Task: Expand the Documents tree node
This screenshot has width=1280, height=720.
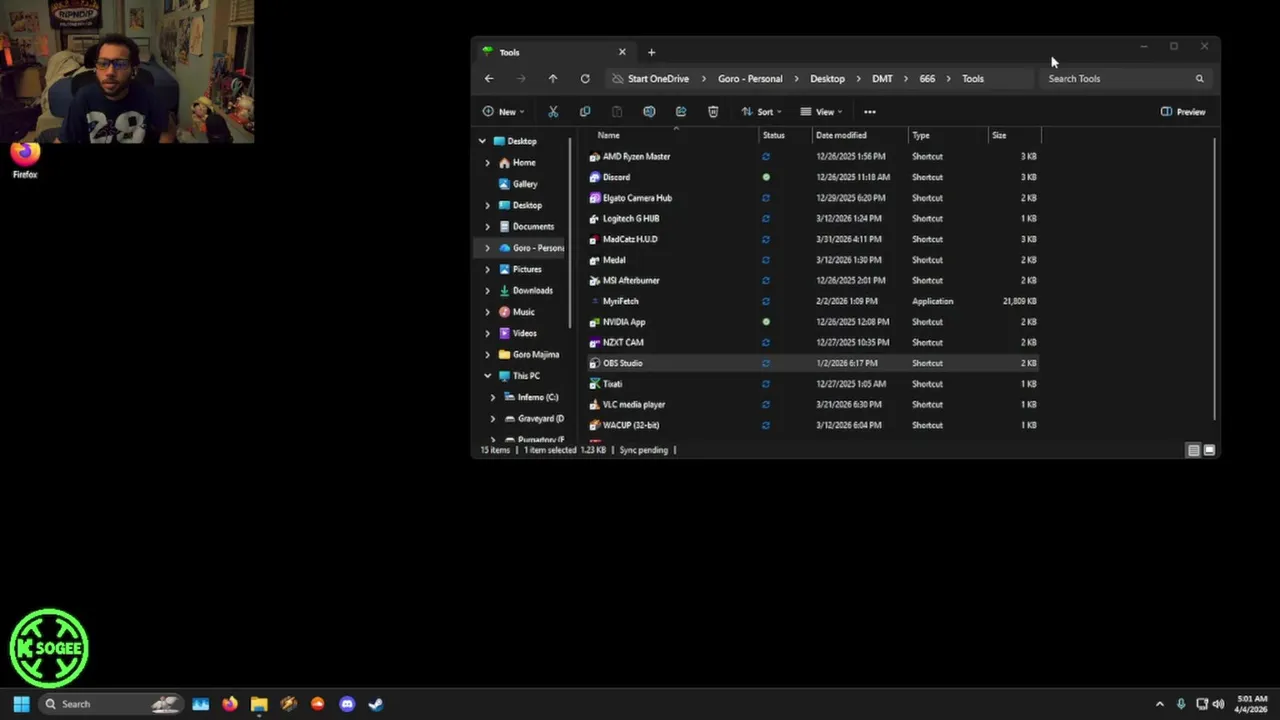Action: pyautogui.click(x=488, y=226)
